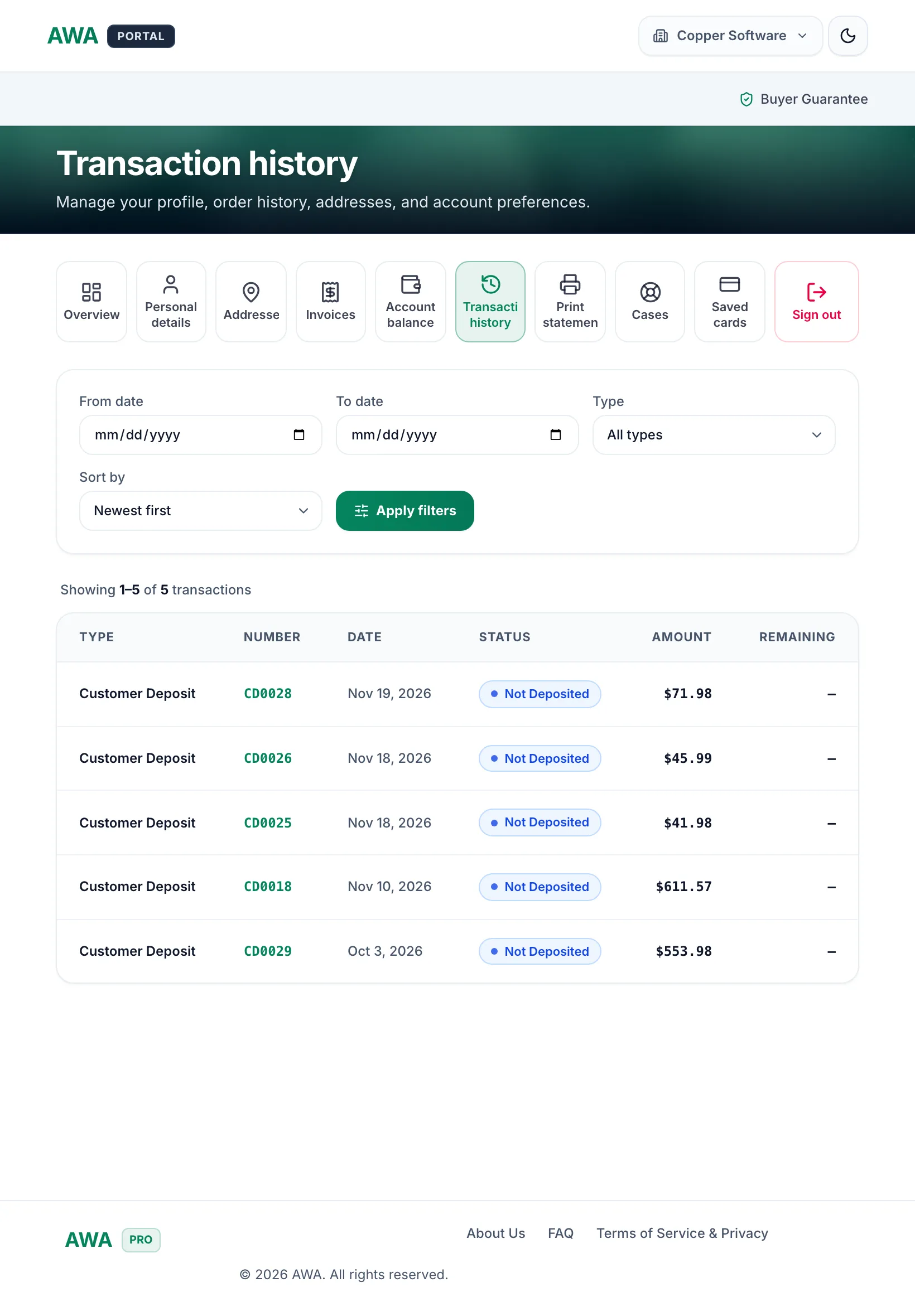Open the Invoices tab
The image size is (915, 1316).
pos(330,302)
